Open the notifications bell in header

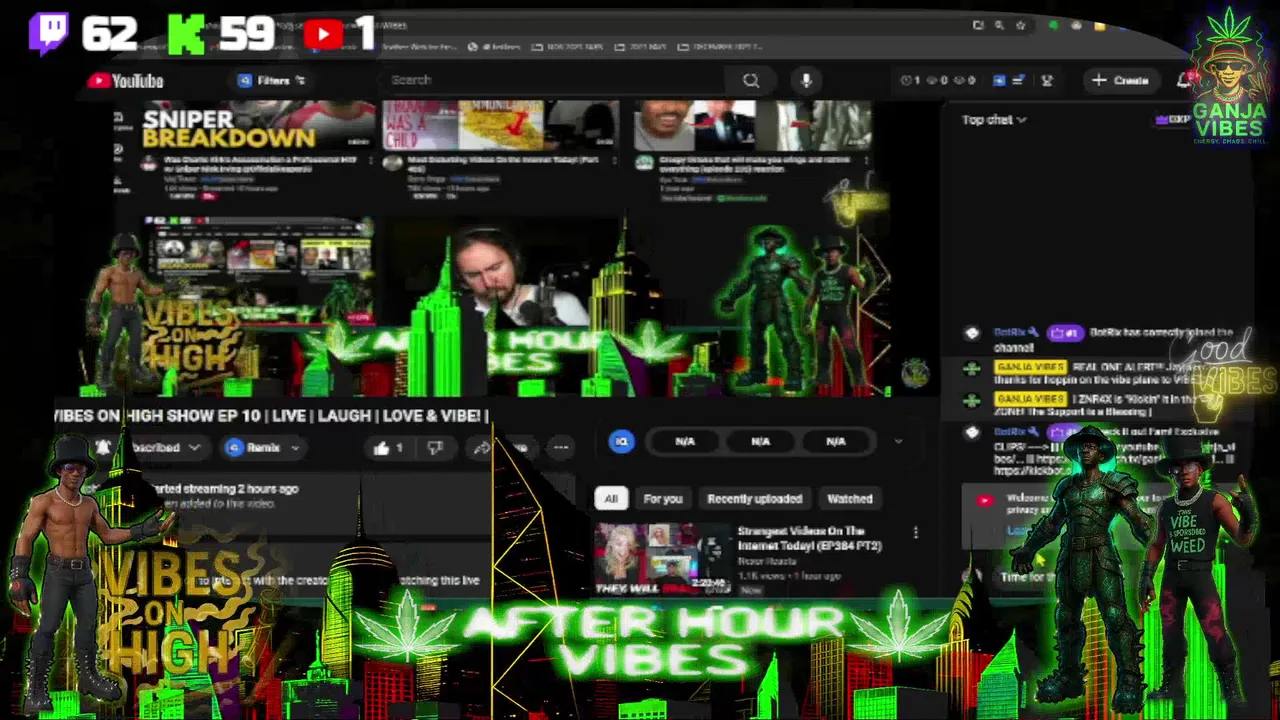coord(1184,80)
